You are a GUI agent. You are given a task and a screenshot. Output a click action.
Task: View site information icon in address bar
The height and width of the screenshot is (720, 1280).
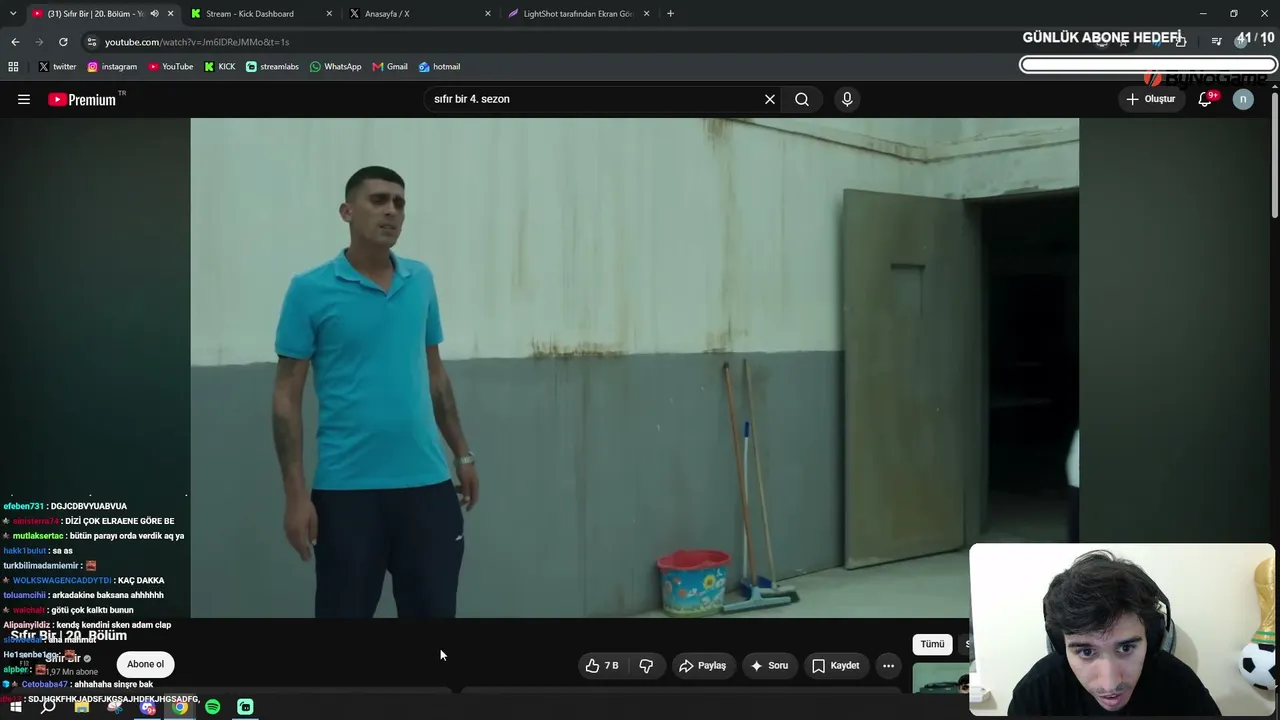[92, 42]
